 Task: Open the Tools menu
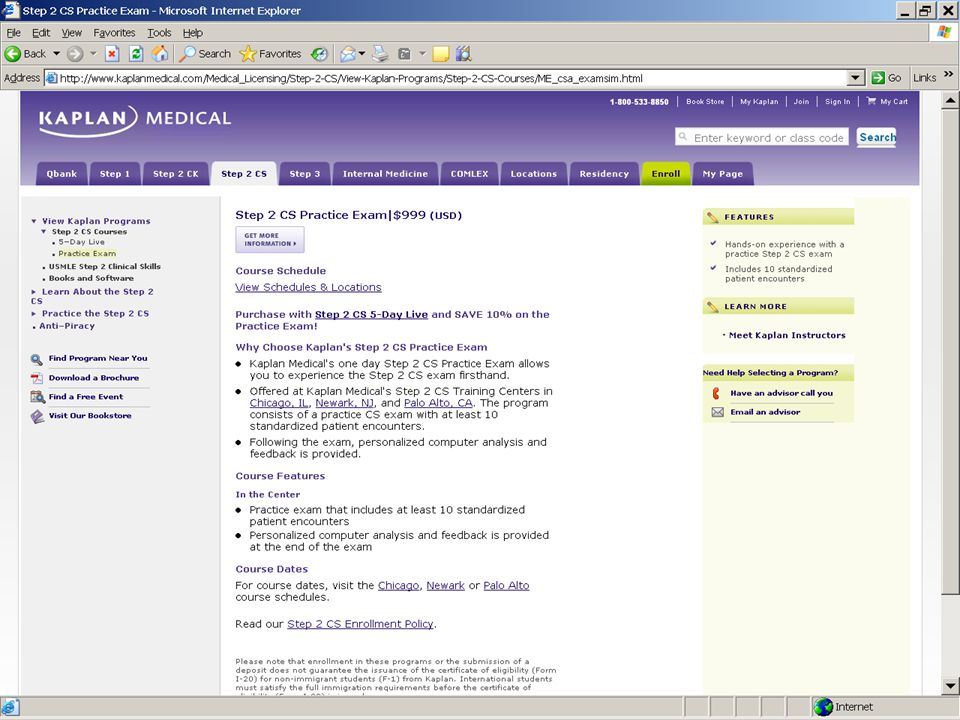coord(159,33)
